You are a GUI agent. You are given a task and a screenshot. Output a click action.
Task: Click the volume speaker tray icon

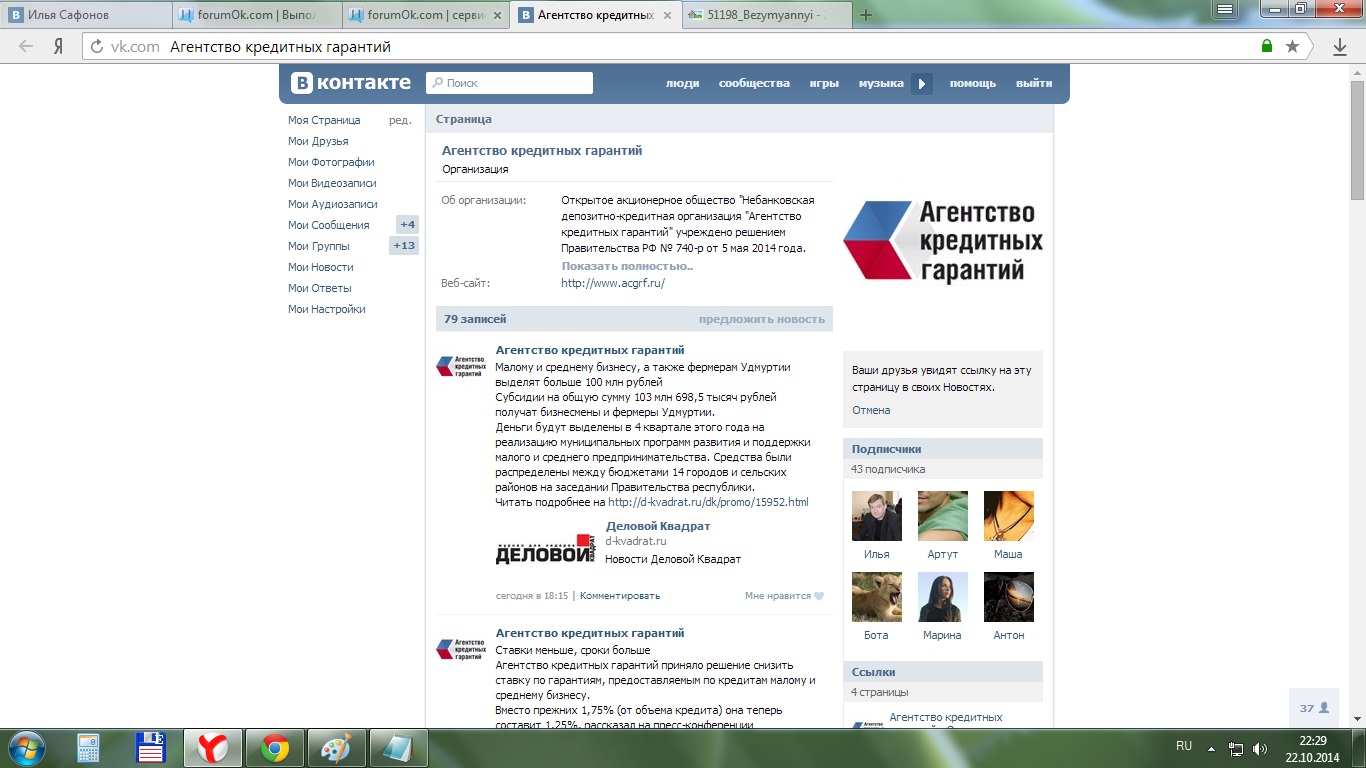1260,748
